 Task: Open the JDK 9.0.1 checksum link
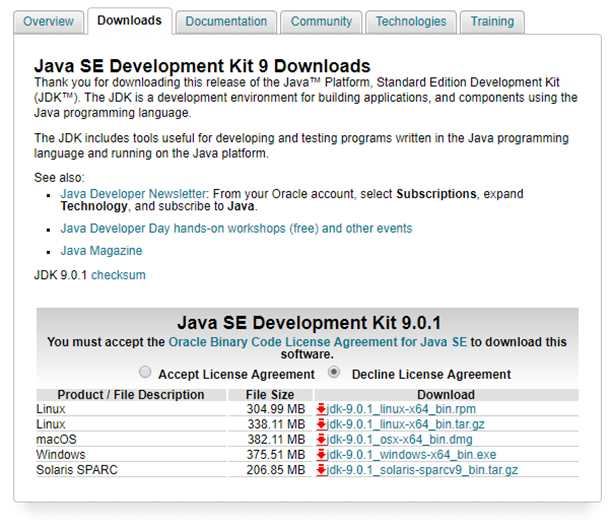pos(118,275)
